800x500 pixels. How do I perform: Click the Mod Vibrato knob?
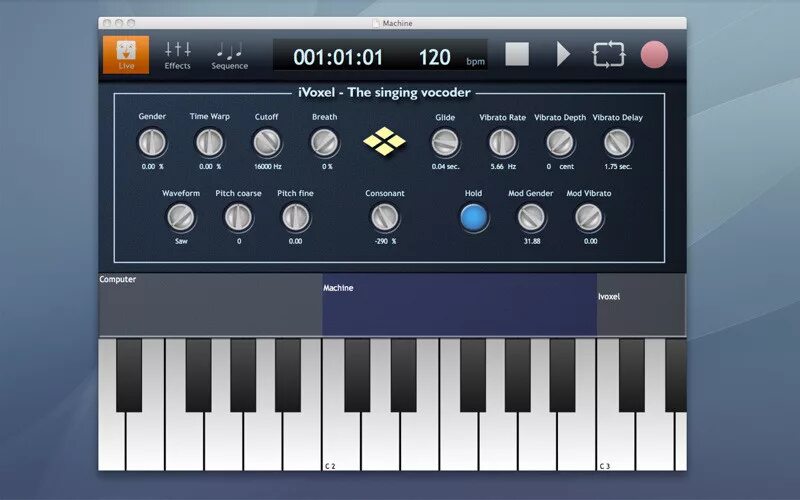click(x=589, y=217)
